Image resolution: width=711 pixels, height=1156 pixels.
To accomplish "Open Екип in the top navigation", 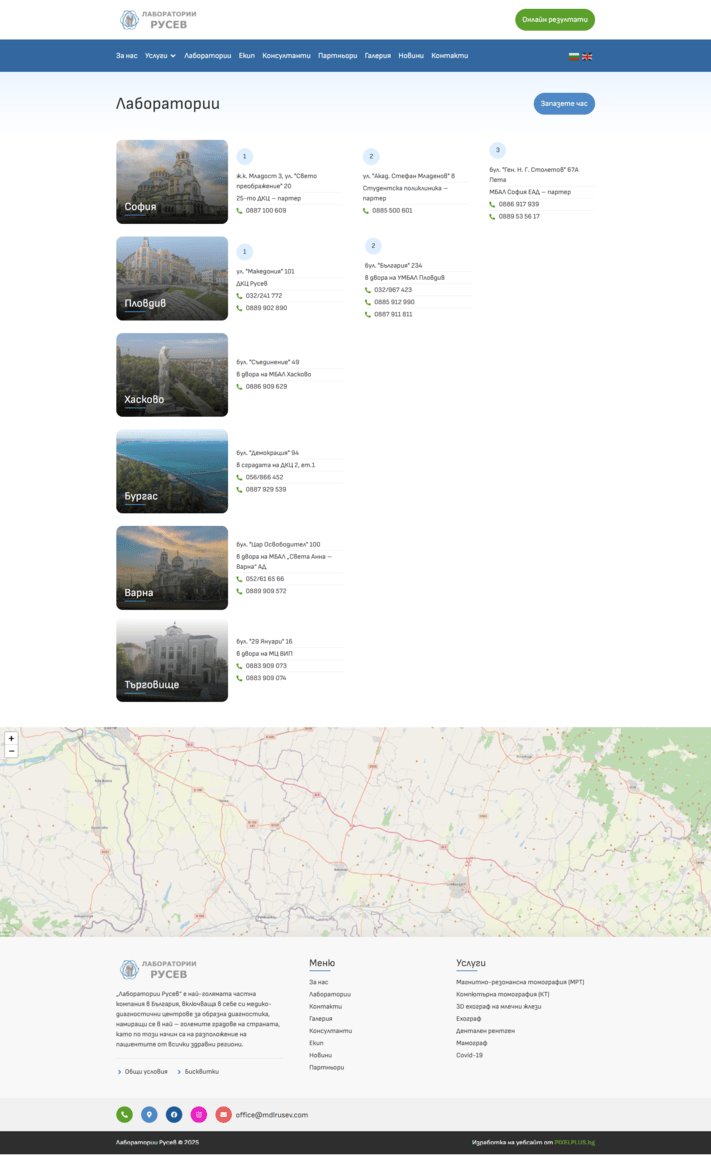I will (246, 56).
